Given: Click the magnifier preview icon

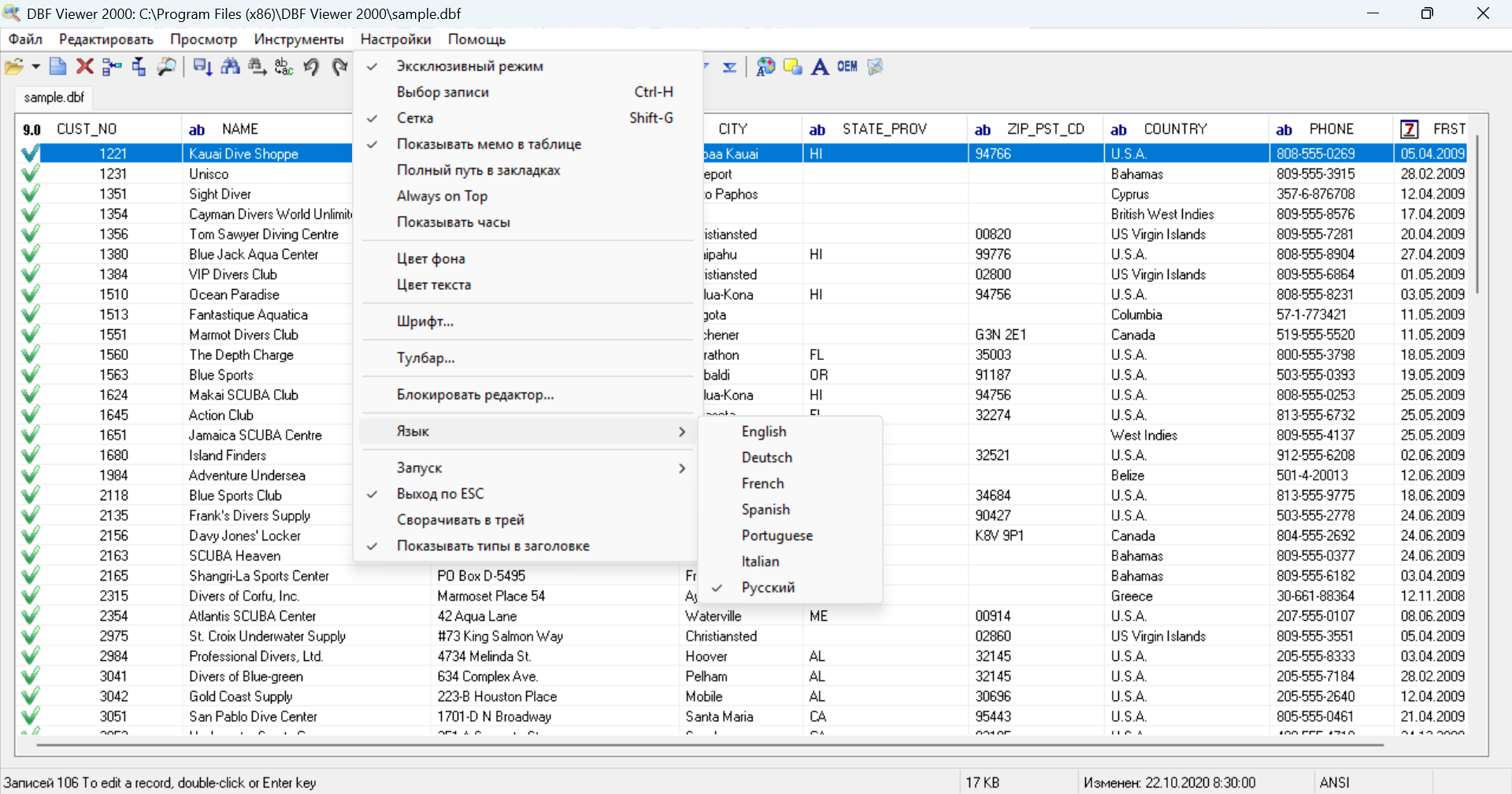Looking at the screenshot, I should (x=166, y=67).
